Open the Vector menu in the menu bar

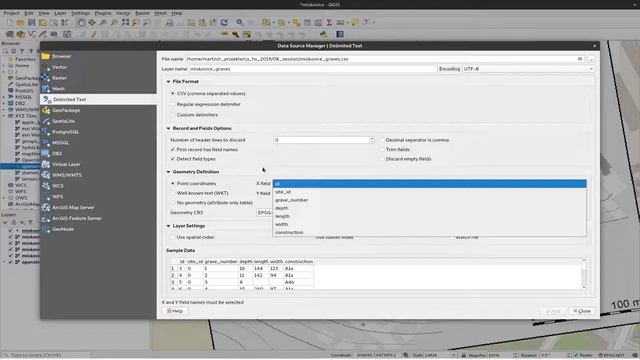123,13
